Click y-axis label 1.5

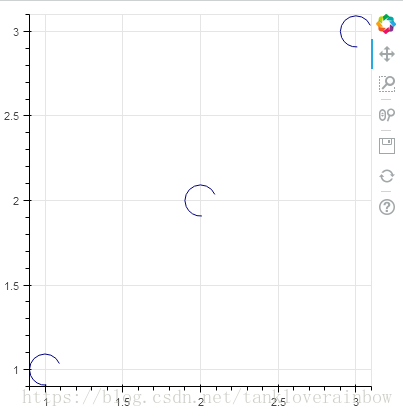point(12,286)
